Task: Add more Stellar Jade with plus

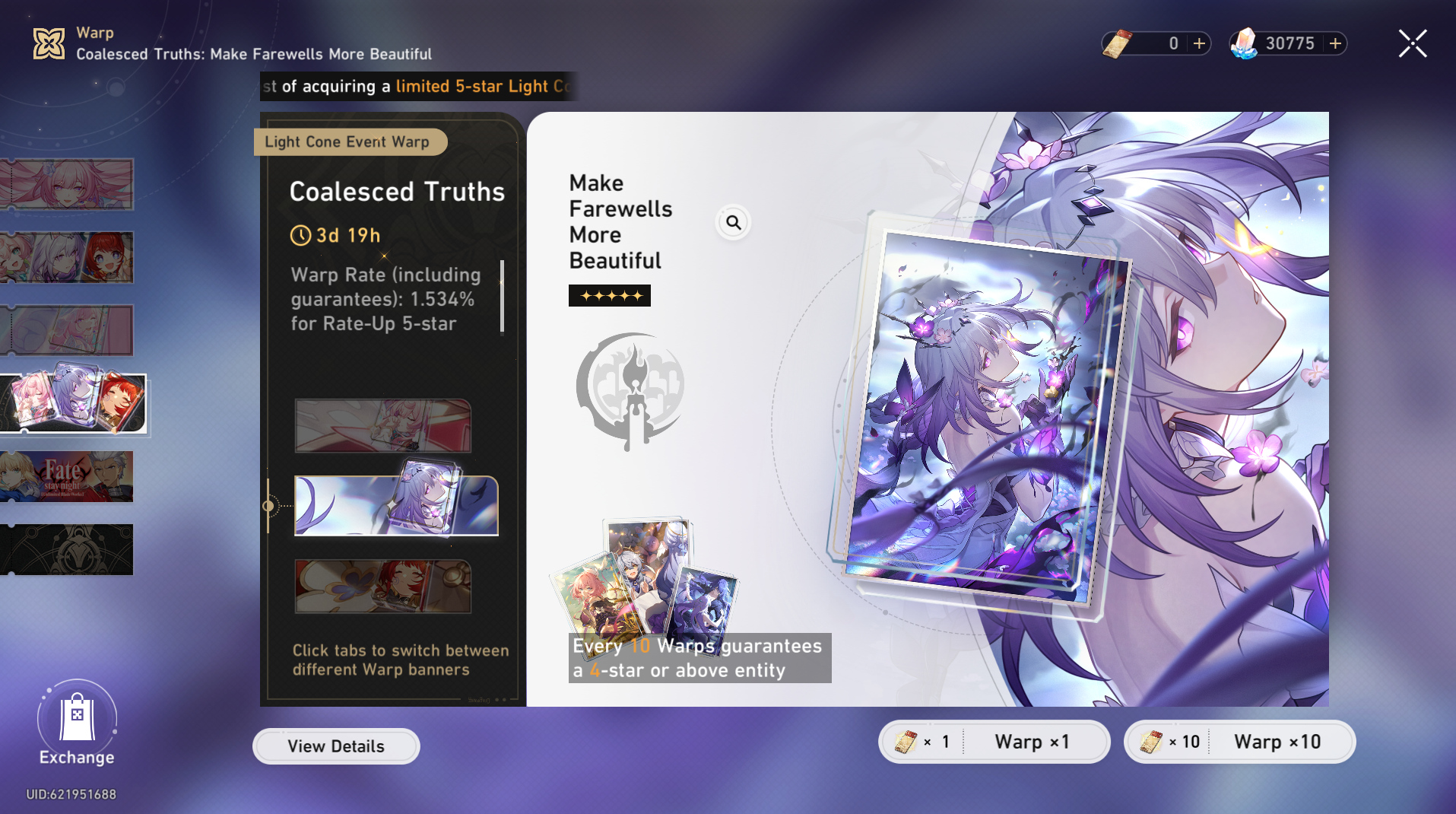Action: click(1335, 43)
